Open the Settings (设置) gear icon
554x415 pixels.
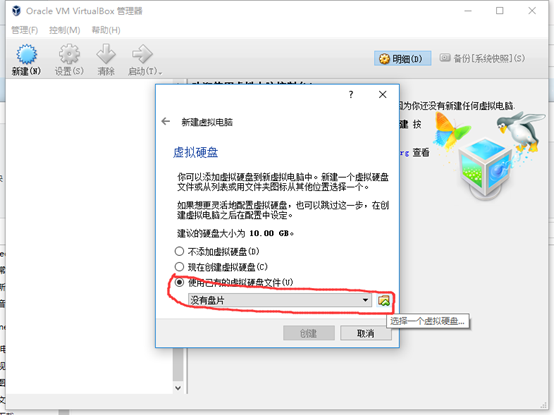point(69,54)
